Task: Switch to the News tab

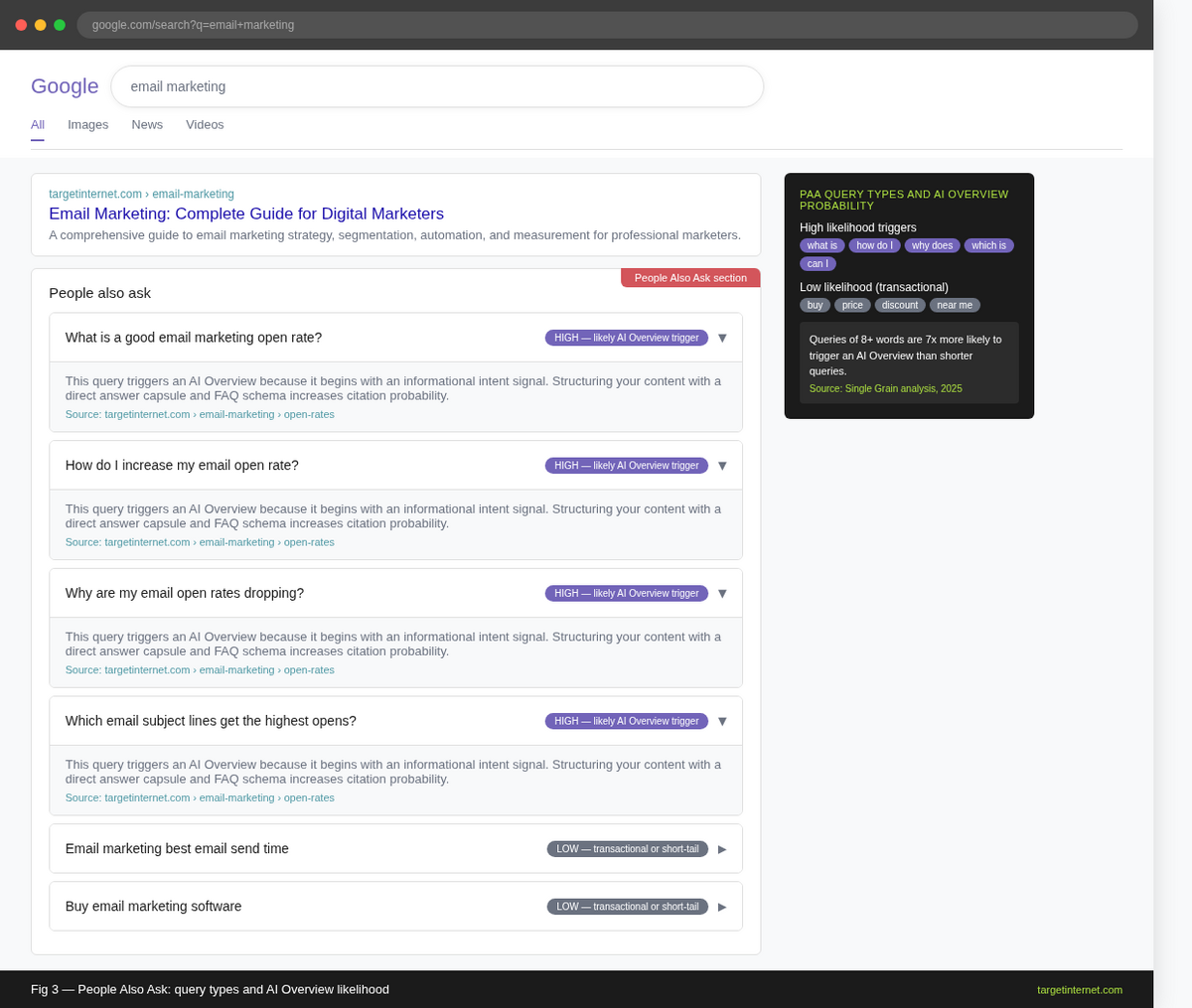Action: pos(146,124)
